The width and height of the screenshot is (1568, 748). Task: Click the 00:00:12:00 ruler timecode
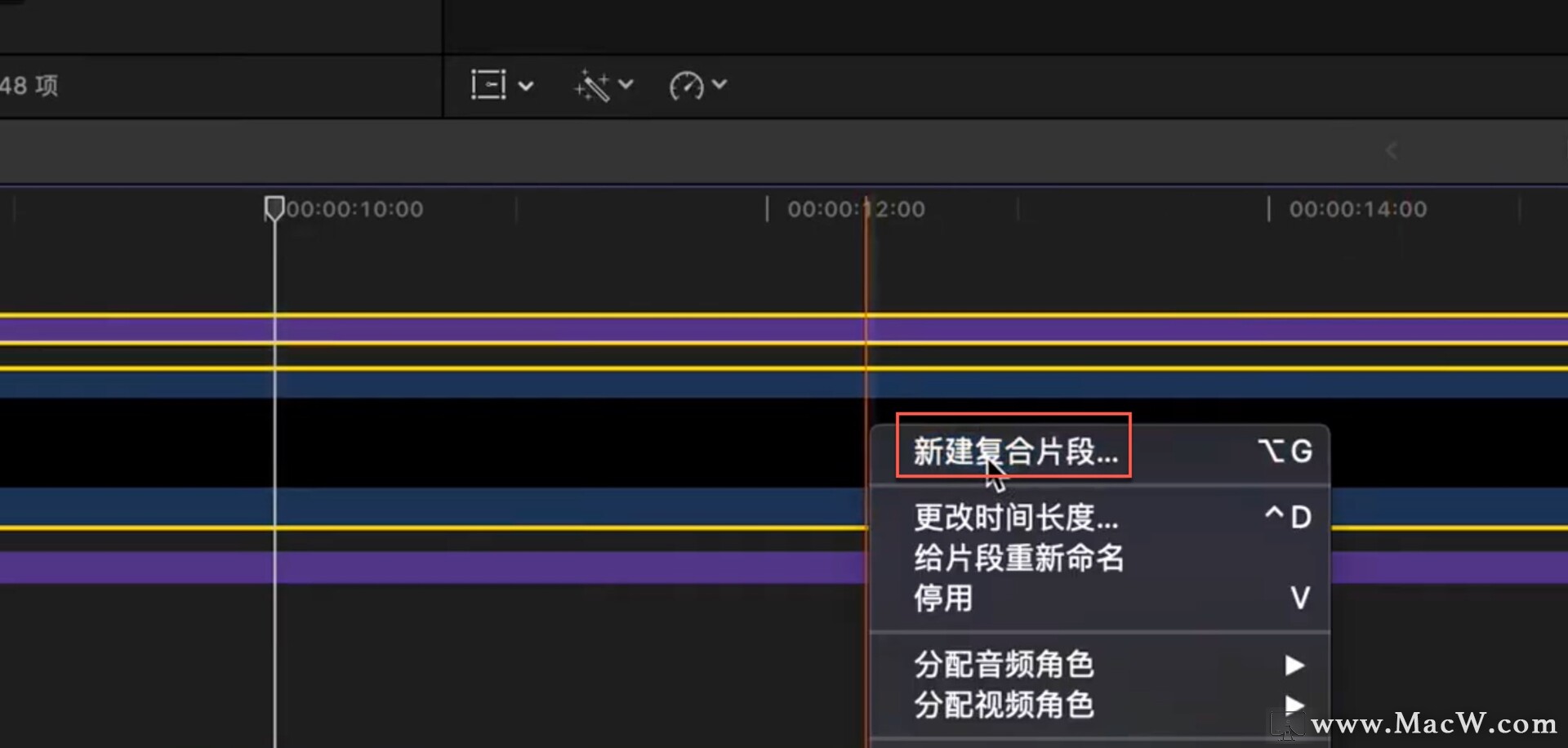(x=856, y=209)
